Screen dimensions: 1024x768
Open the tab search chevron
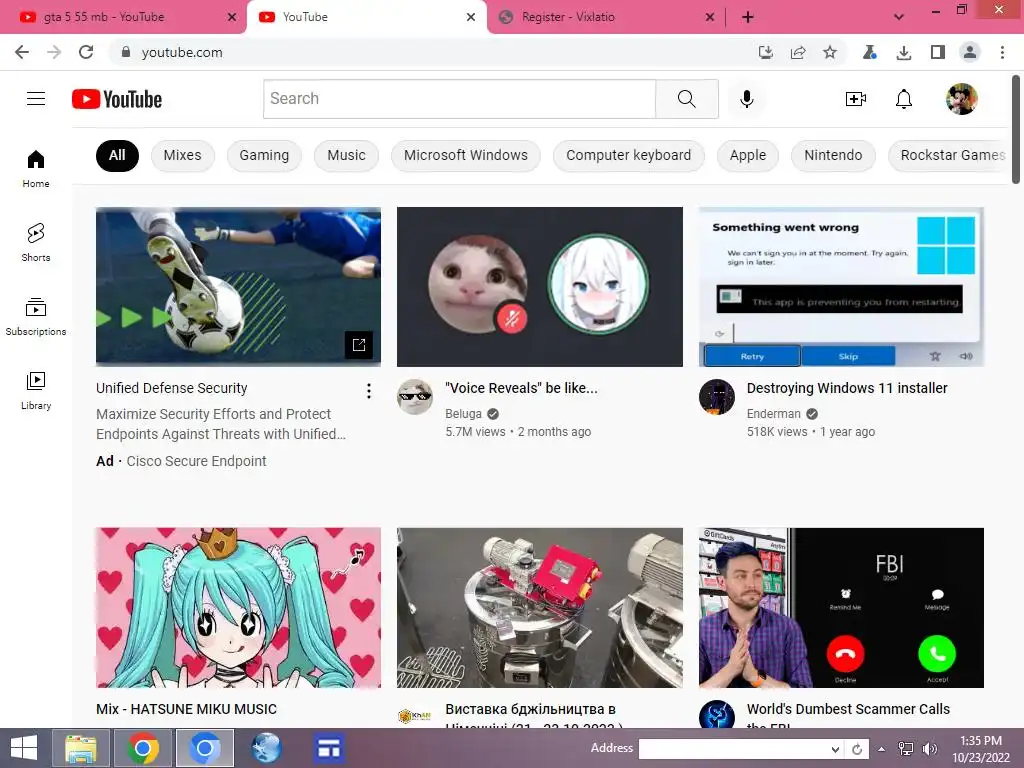(899, 17)
